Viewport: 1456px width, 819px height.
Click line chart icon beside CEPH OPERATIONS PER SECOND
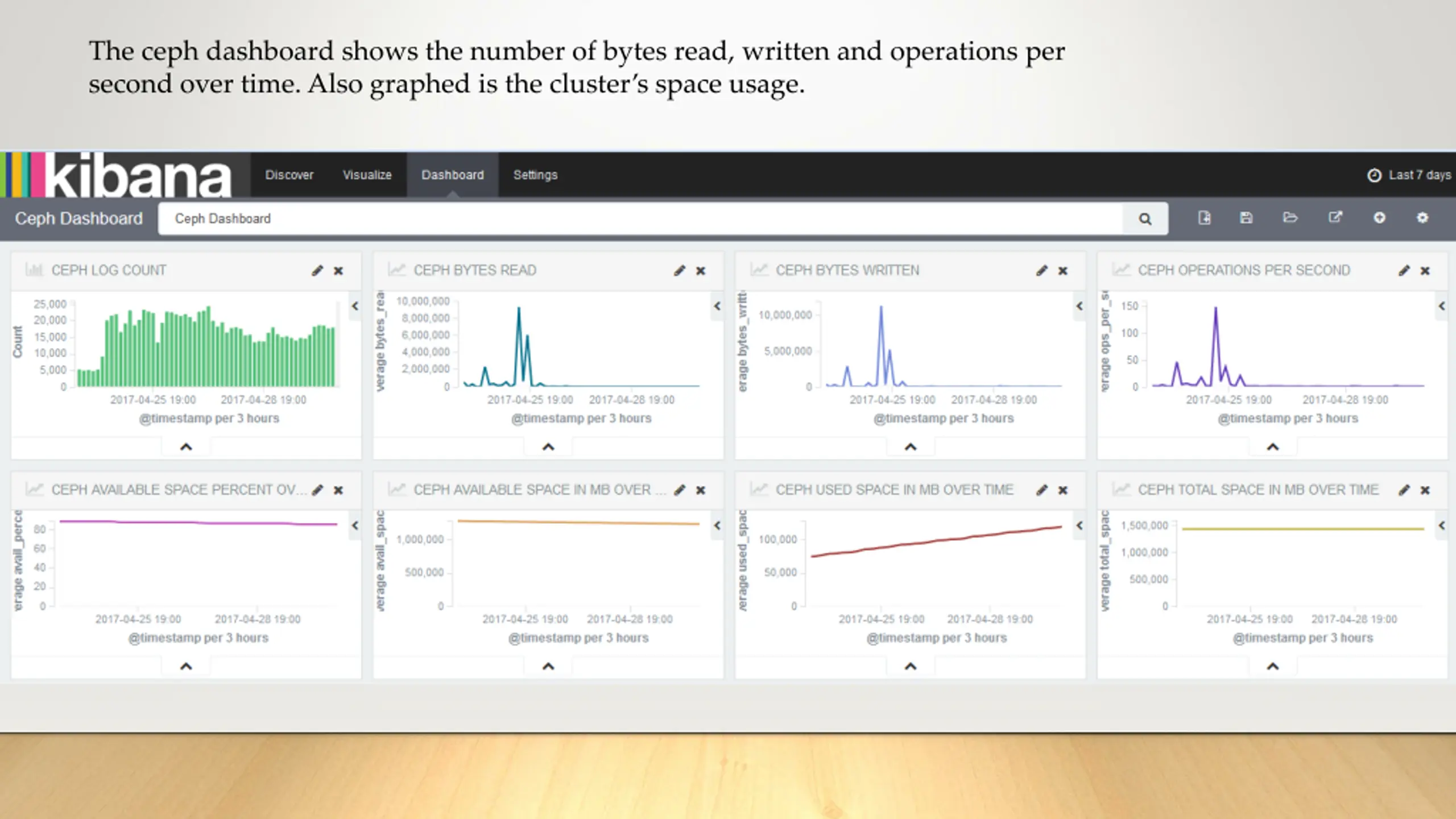[x=1121, y=270]
